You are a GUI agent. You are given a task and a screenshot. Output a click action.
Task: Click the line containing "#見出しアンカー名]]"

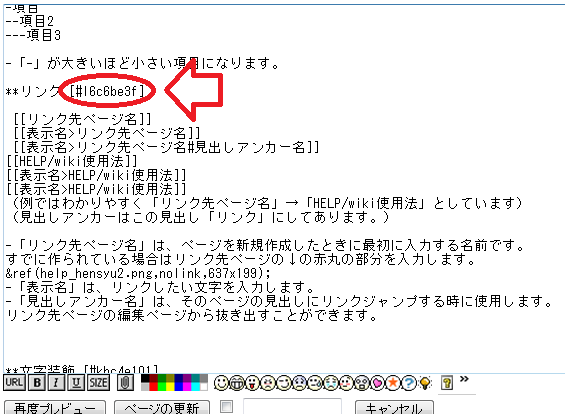tap(166, 147)
